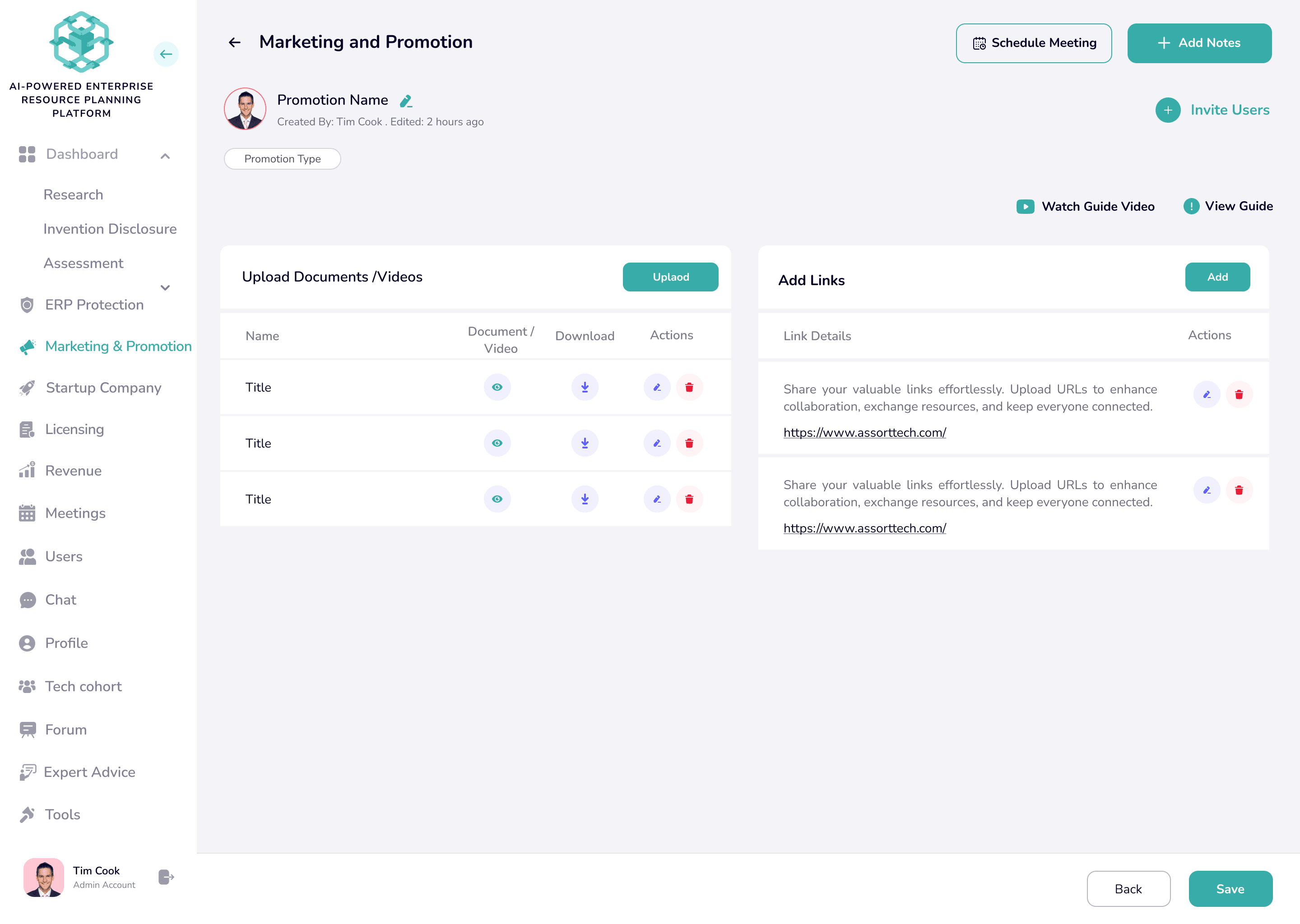This screenshot has width=1300, height=924.
Task: Collapse the Dashboard menu chevron
Action: tap(165, 156)
